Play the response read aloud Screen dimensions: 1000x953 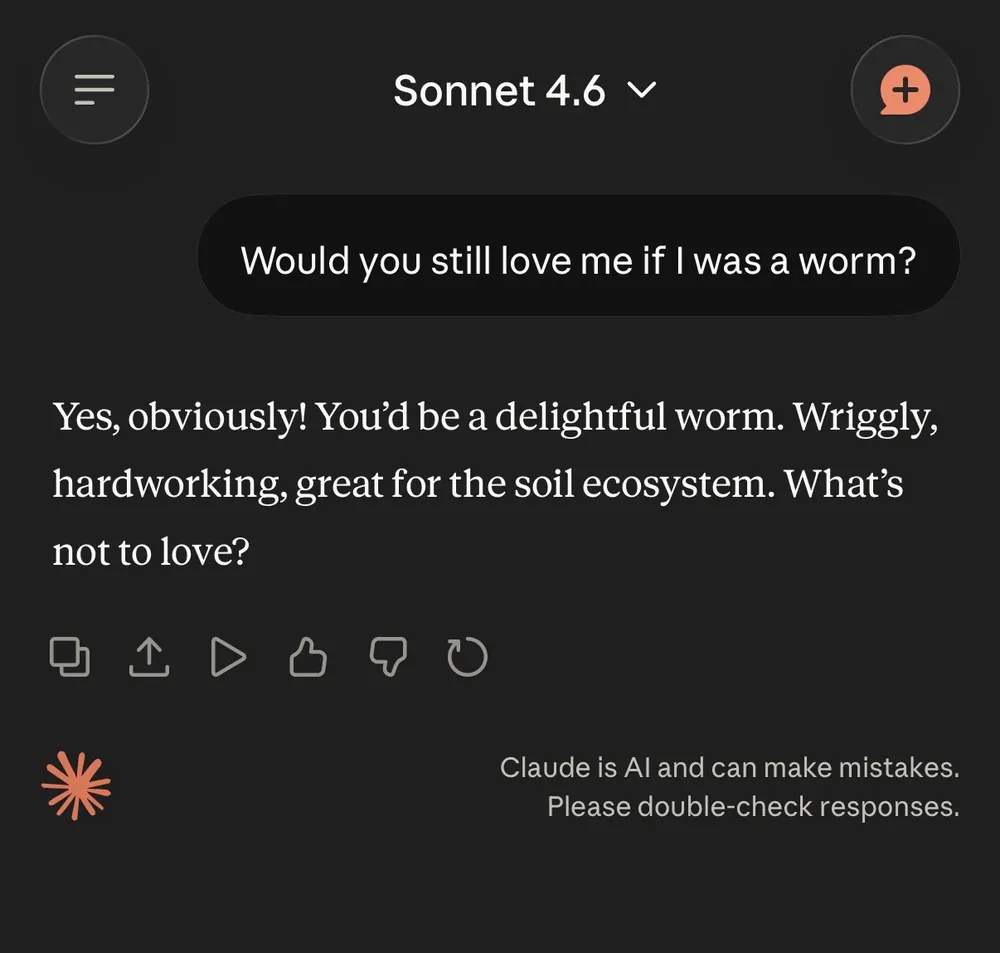228,657
